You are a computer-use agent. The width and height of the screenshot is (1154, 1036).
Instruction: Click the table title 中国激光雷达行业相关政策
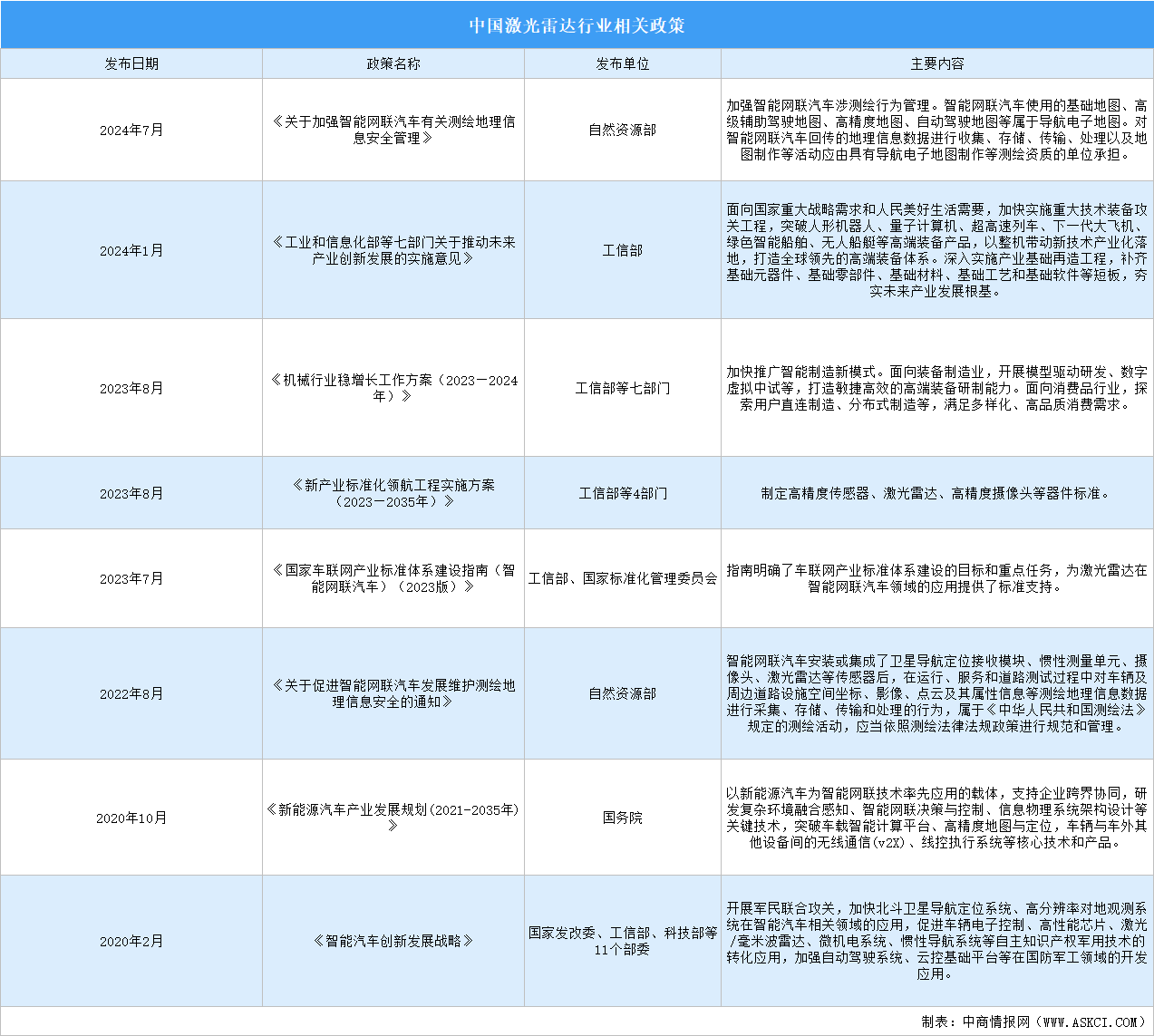point(577,25)
